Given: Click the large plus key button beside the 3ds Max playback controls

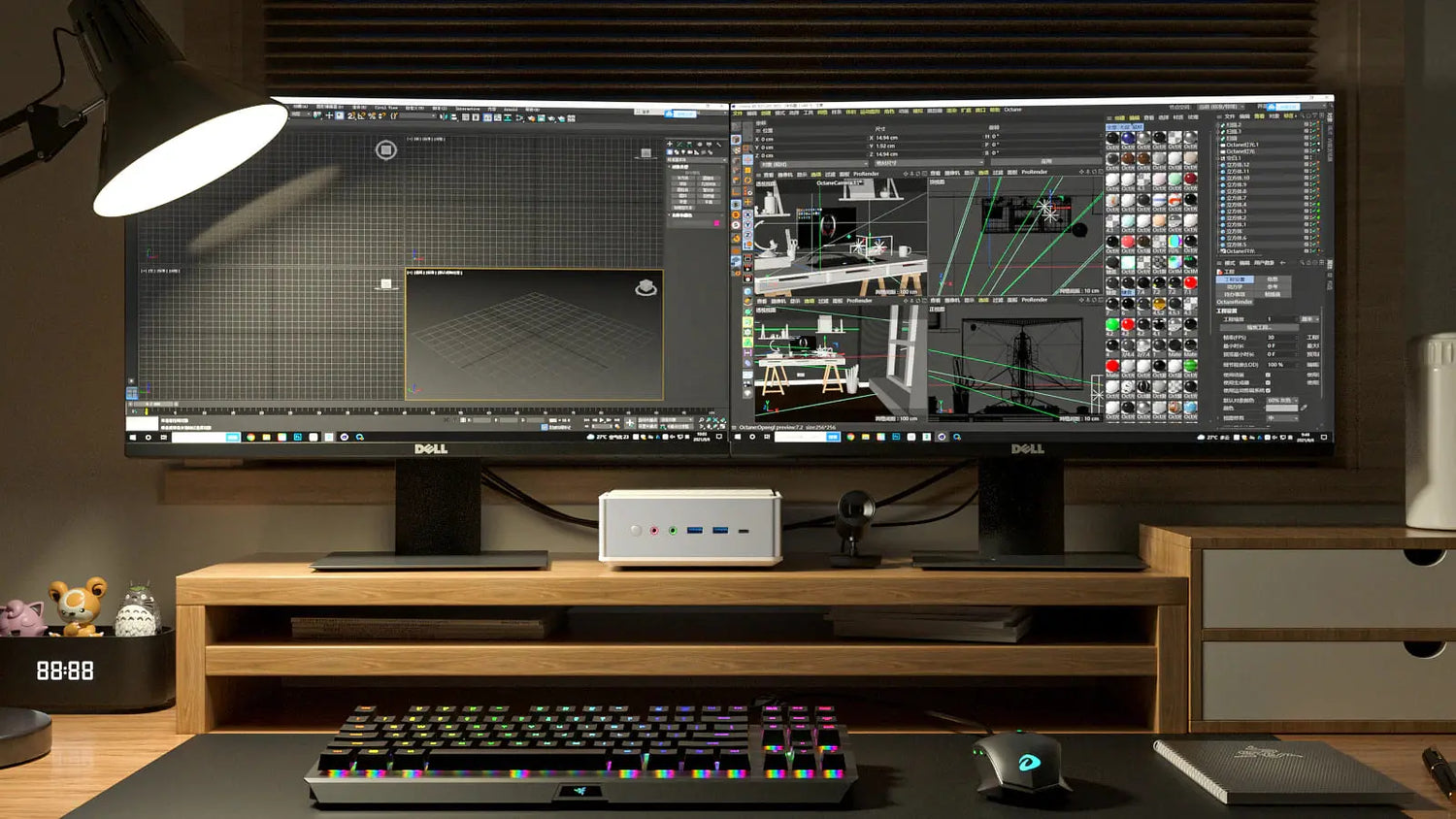Looking at the screenshot, I should pos(630,423).
